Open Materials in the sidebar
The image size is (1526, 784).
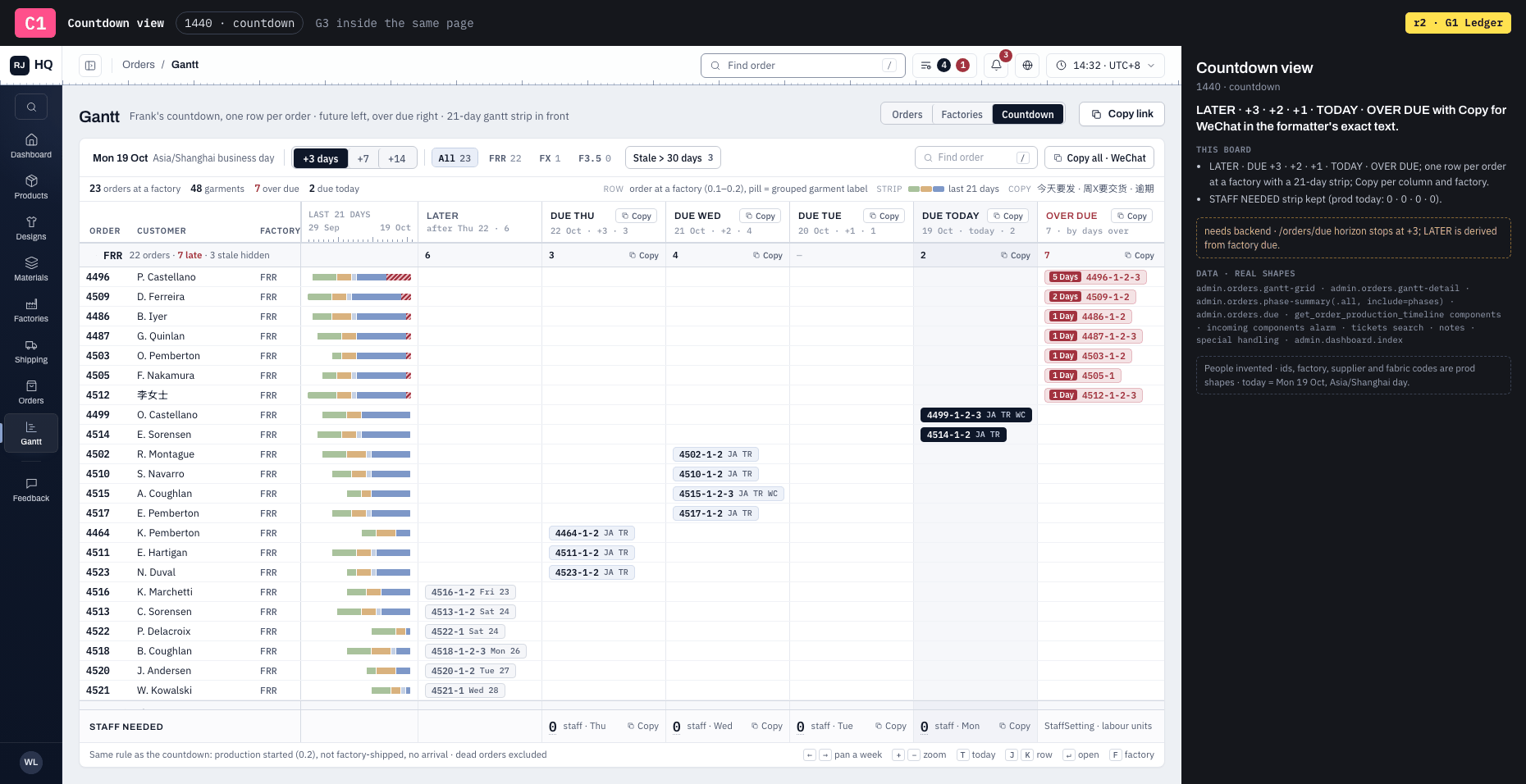pos(31,269)
